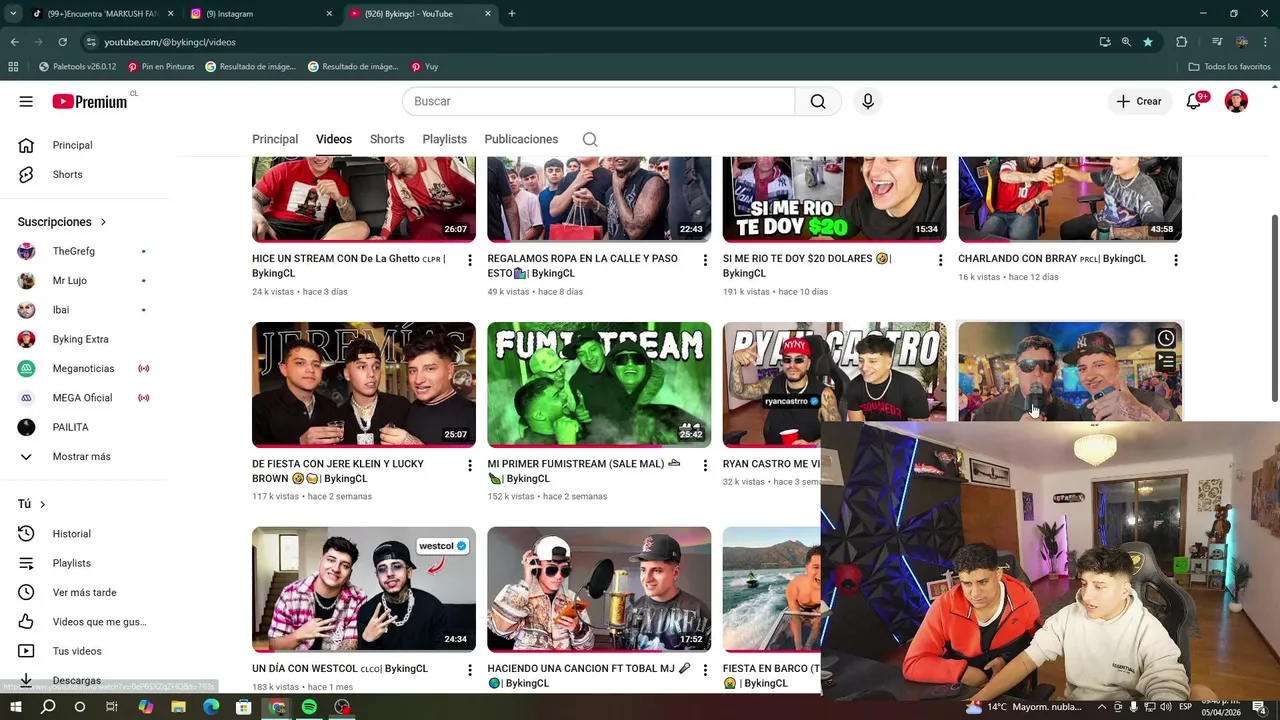Open File Explorer from the taskbar
Viewport: 1280px width, 720px height.
[178, 707]
